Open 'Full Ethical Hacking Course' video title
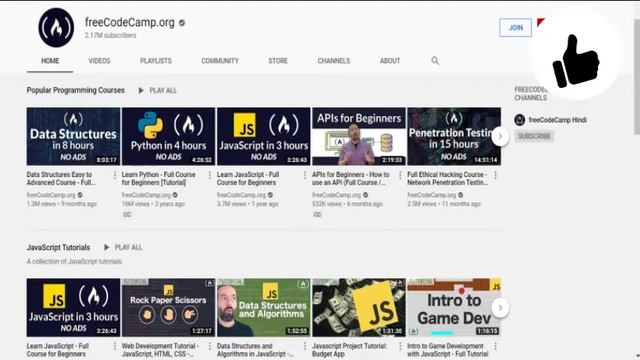Screen dimensions: 640x360 pyautogui.click(x=448, y=178)
